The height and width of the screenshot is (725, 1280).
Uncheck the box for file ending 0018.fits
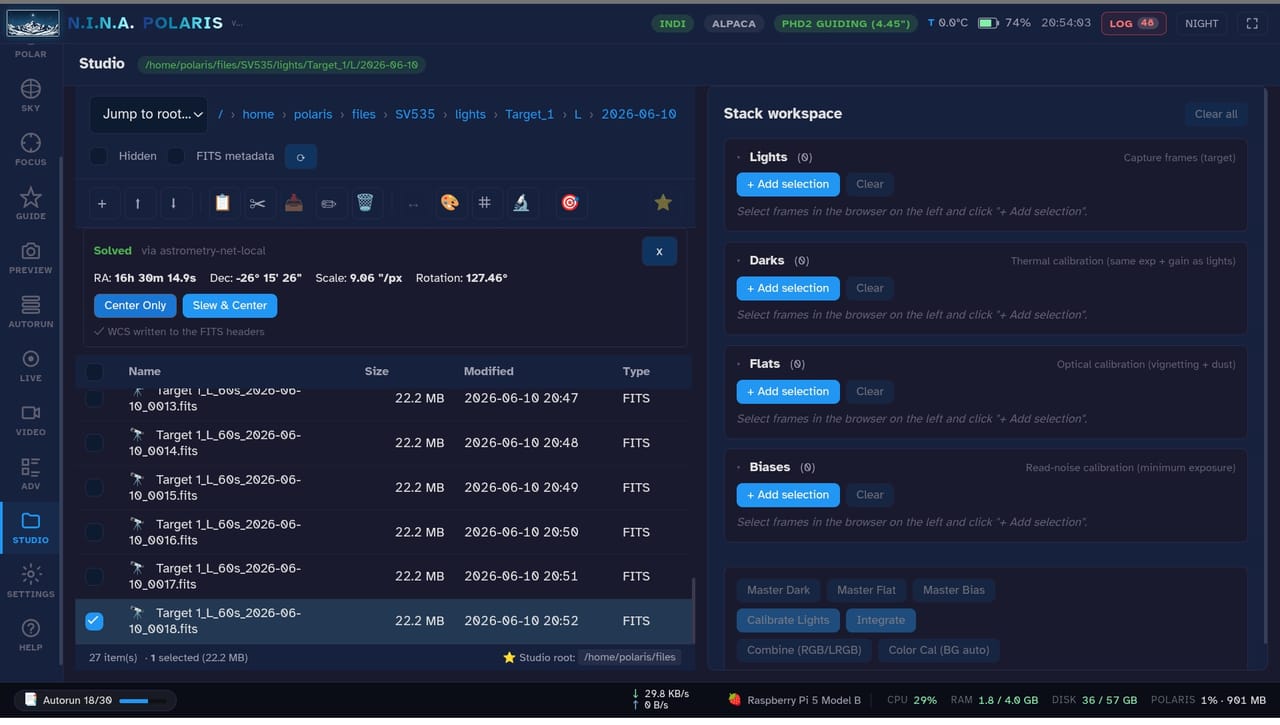pyautogui.click(x=94, y=621)
